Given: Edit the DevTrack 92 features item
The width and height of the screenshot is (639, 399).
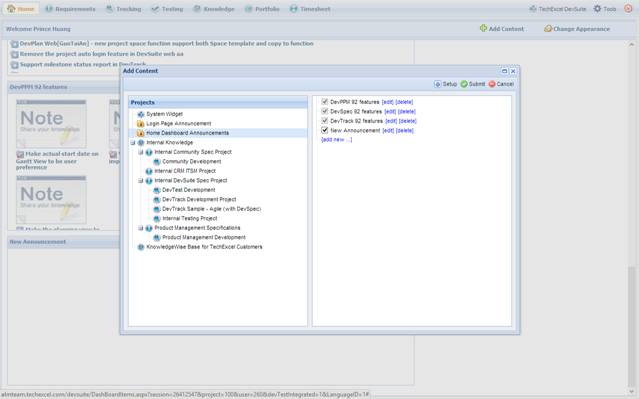Looking at the screenshot, I should pyautogui.click(x=391, y=121).
